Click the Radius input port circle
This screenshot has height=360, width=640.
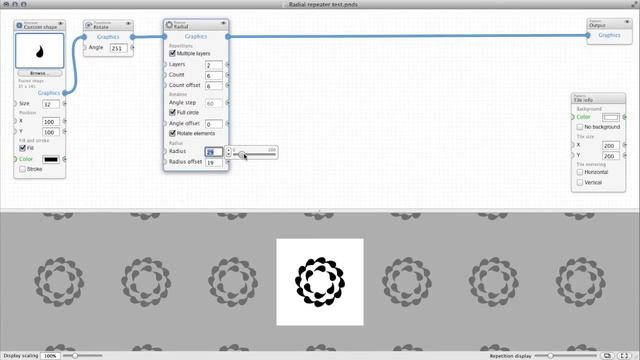tap(164, 151)
